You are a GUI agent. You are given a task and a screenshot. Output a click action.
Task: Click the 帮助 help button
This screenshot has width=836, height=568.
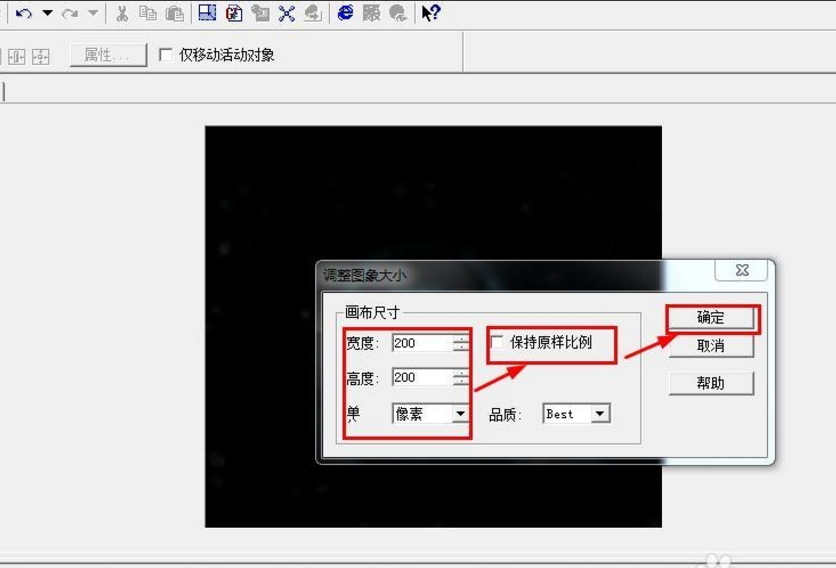pos(711,383)
